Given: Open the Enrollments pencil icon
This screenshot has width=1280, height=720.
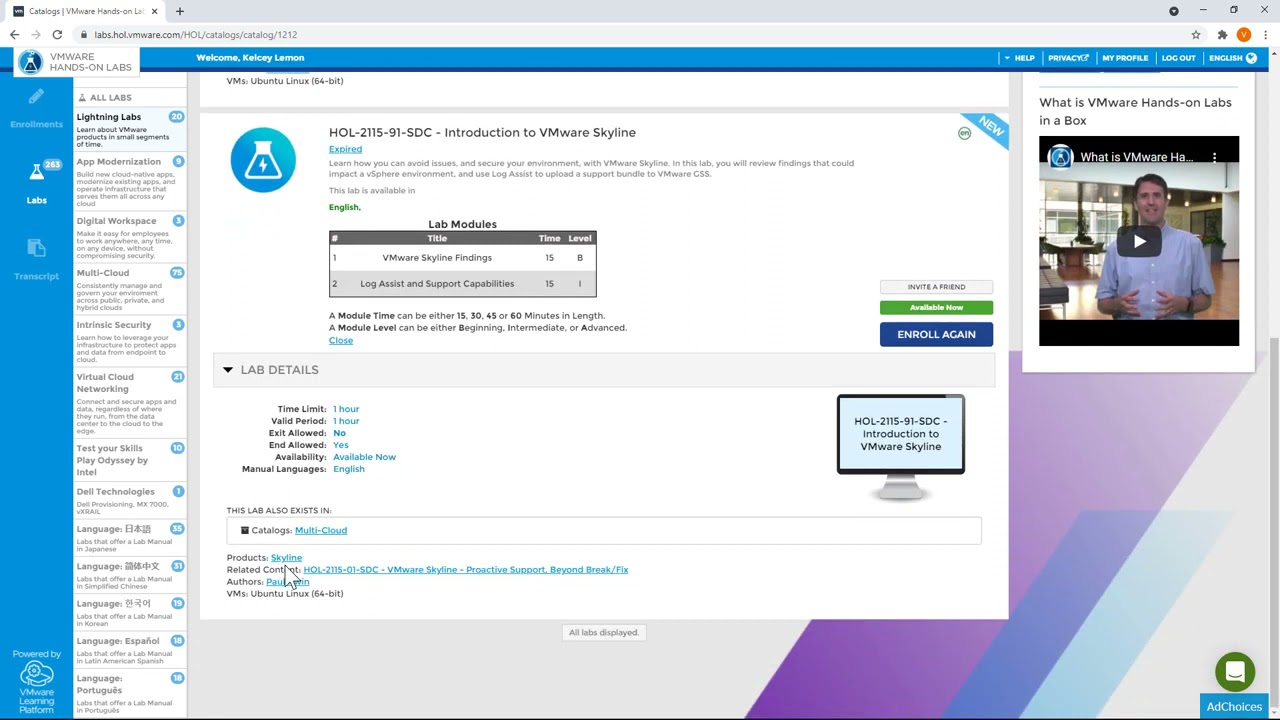Looking at the screenshot, I should (36, 97).
